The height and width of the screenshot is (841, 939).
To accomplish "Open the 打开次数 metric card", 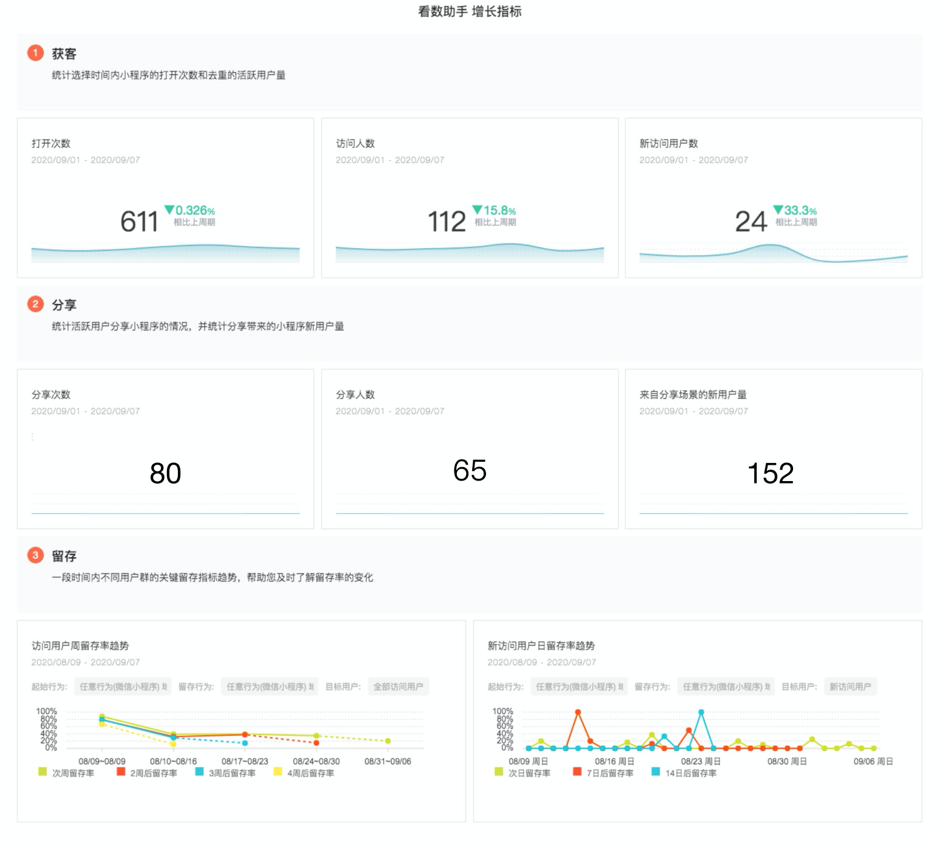I will pos(165,197).
